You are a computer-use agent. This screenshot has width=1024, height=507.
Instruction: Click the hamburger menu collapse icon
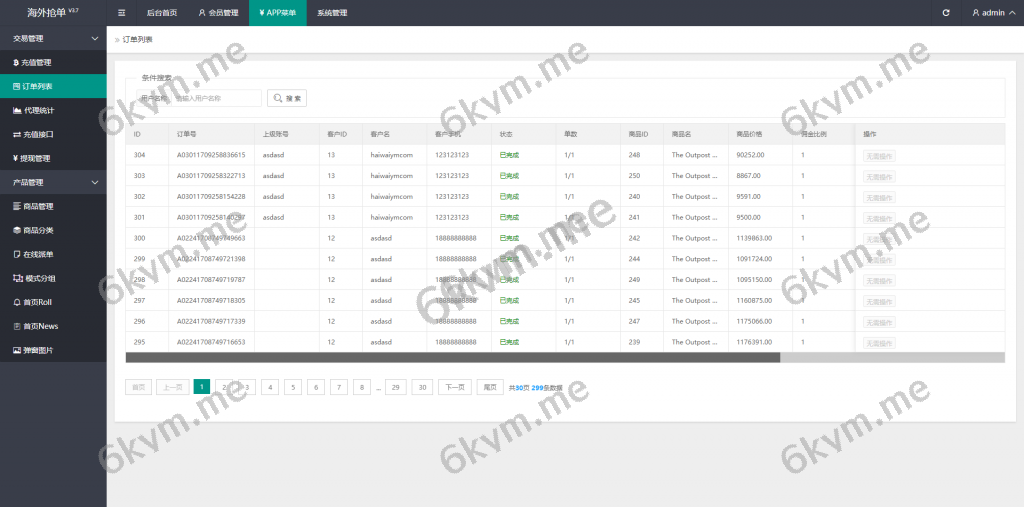pos(122,13)
